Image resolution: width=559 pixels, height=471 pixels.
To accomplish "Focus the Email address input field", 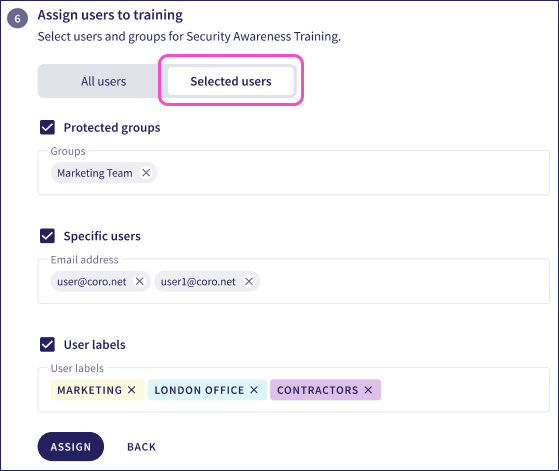I will tap(293, 281).
